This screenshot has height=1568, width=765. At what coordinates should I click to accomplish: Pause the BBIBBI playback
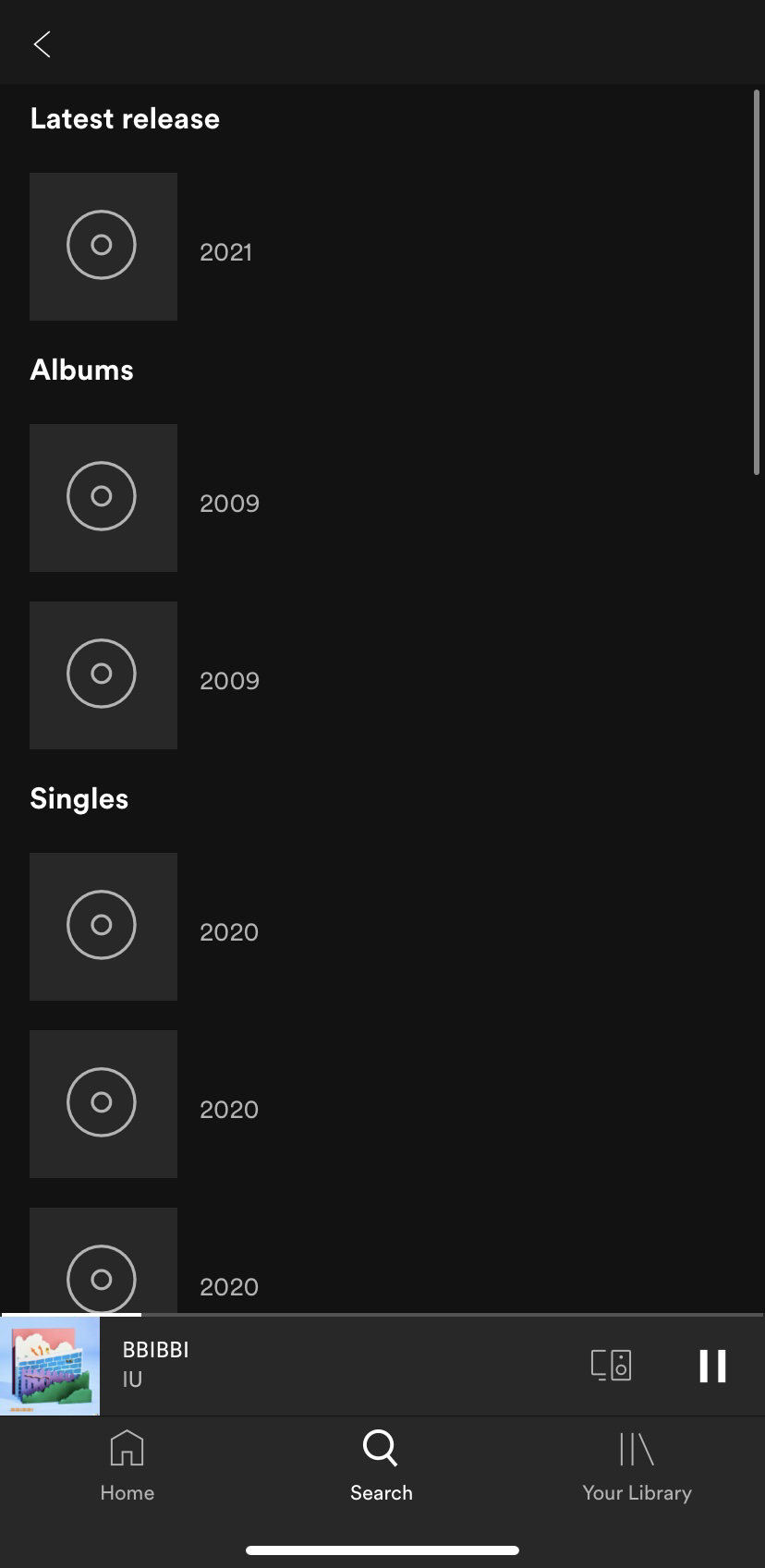click(x=712, y=1366)
